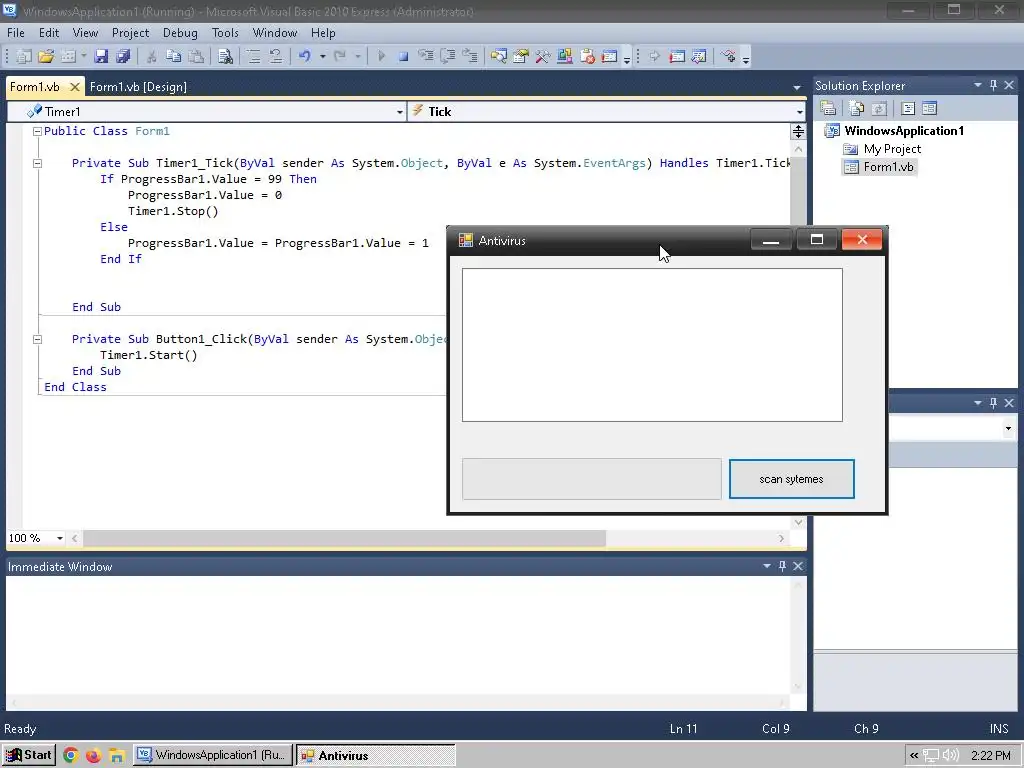The height and width of the screenshot is (768, 1024).
Task: Close the Form1.vb code tab
Action: coord(74,87)
